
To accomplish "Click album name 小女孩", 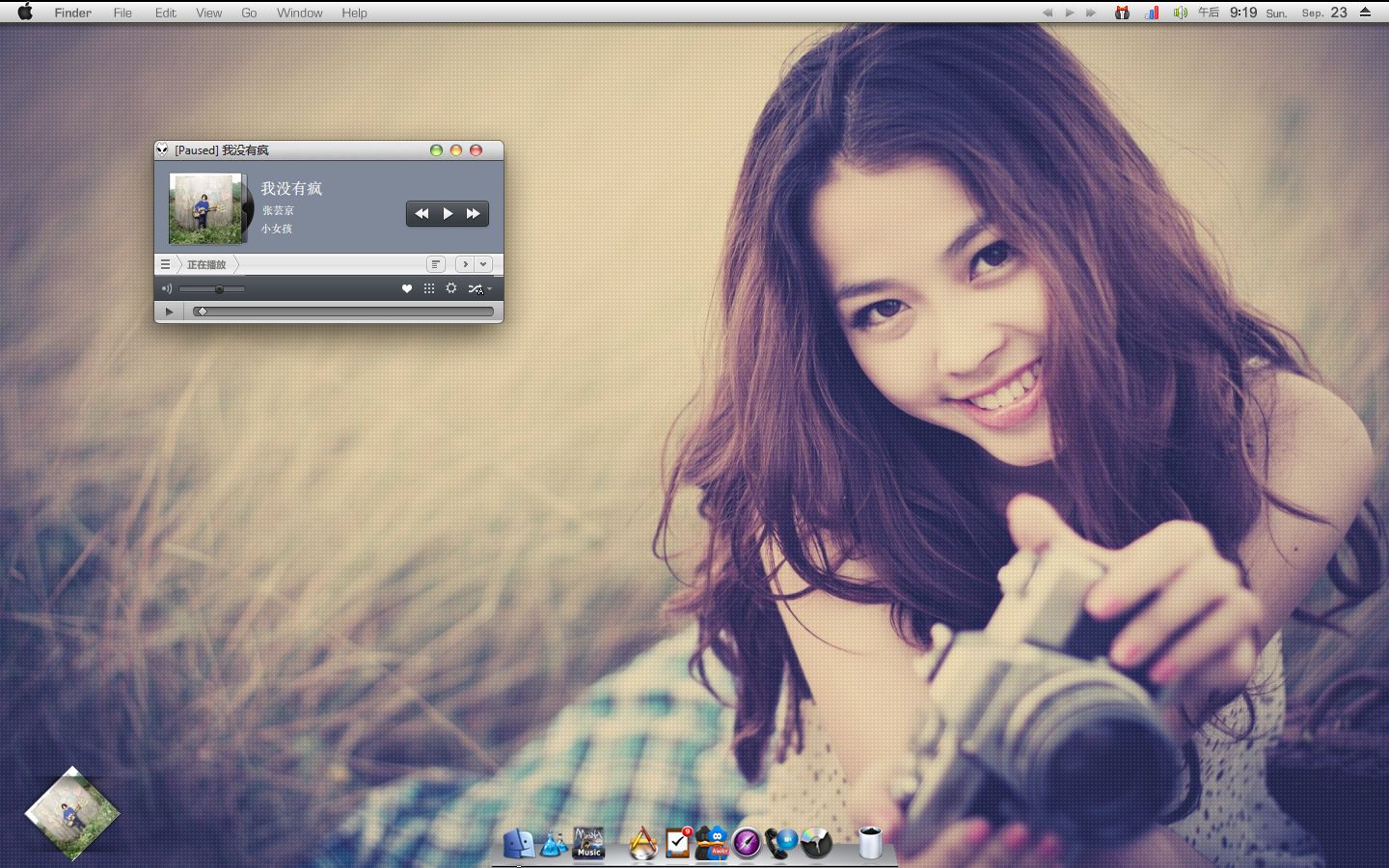I will [x=277, y=229].
